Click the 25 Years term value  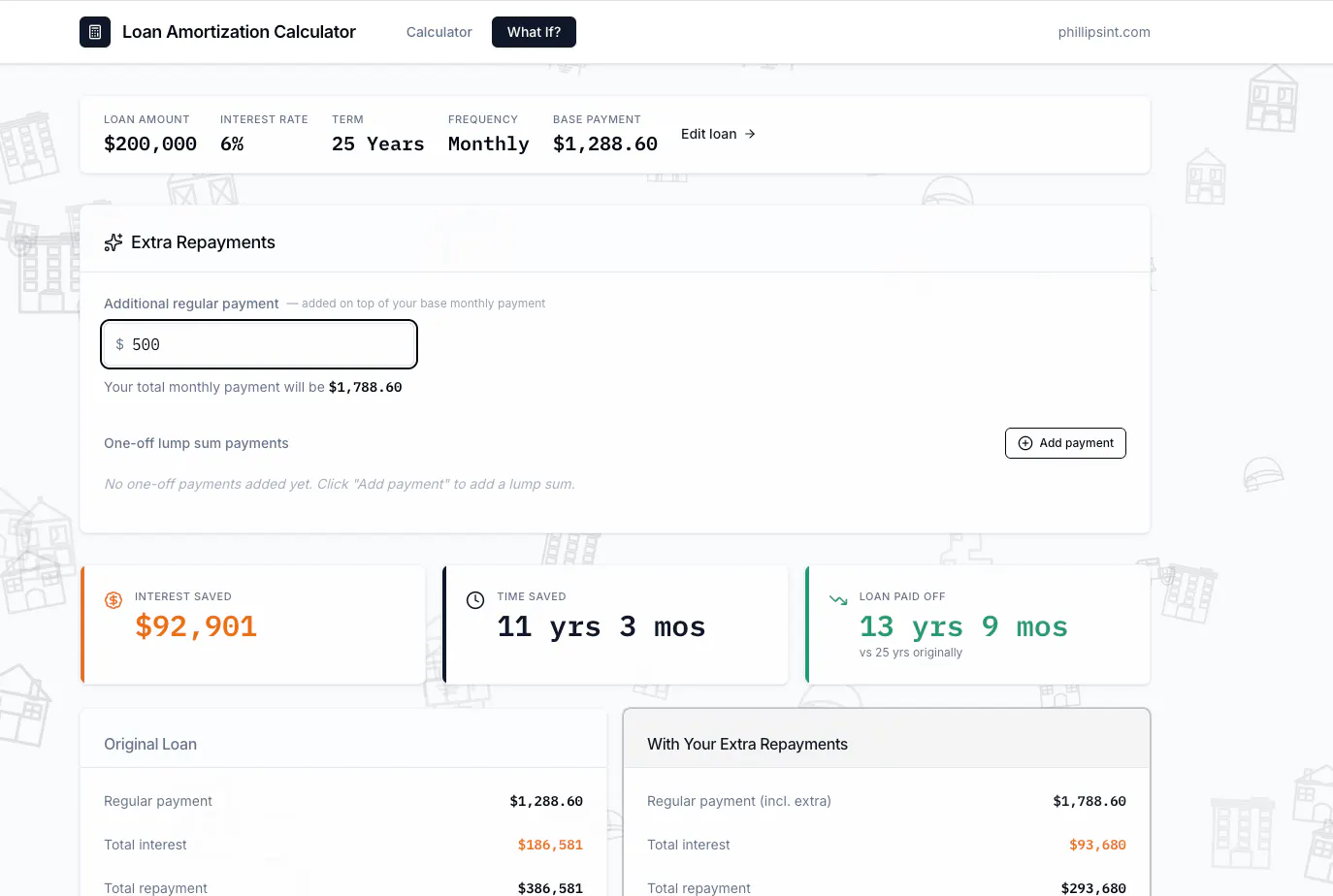pos(378,144)
